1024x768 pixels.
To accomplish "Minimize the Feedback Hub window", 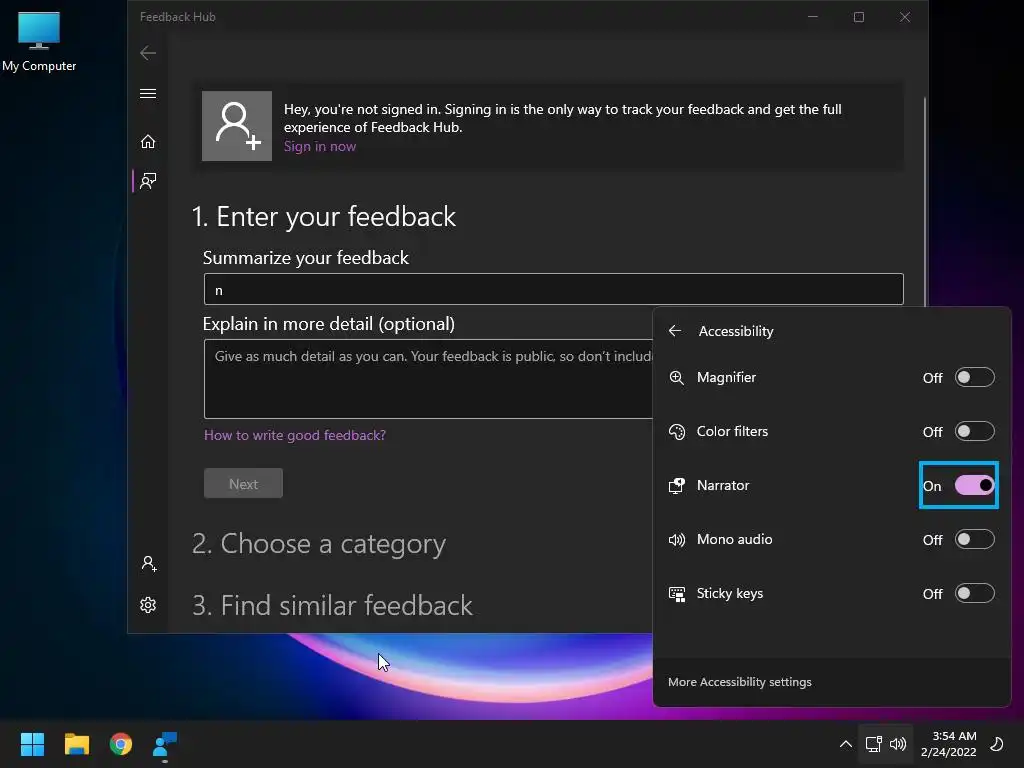I will 813,17.
